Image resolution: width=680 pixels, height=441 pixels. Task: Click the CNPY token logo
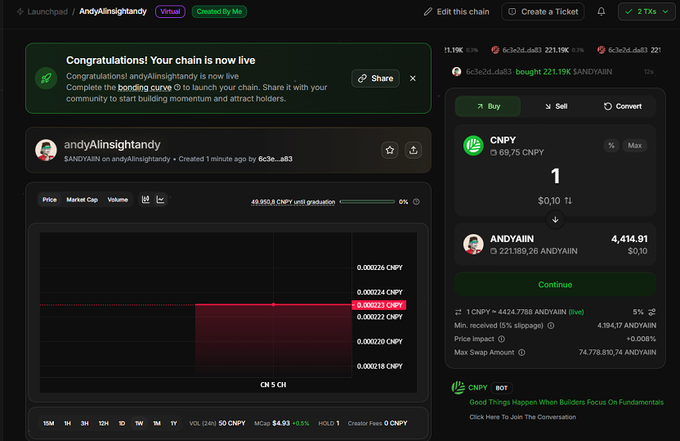click(x=474, y=146)
